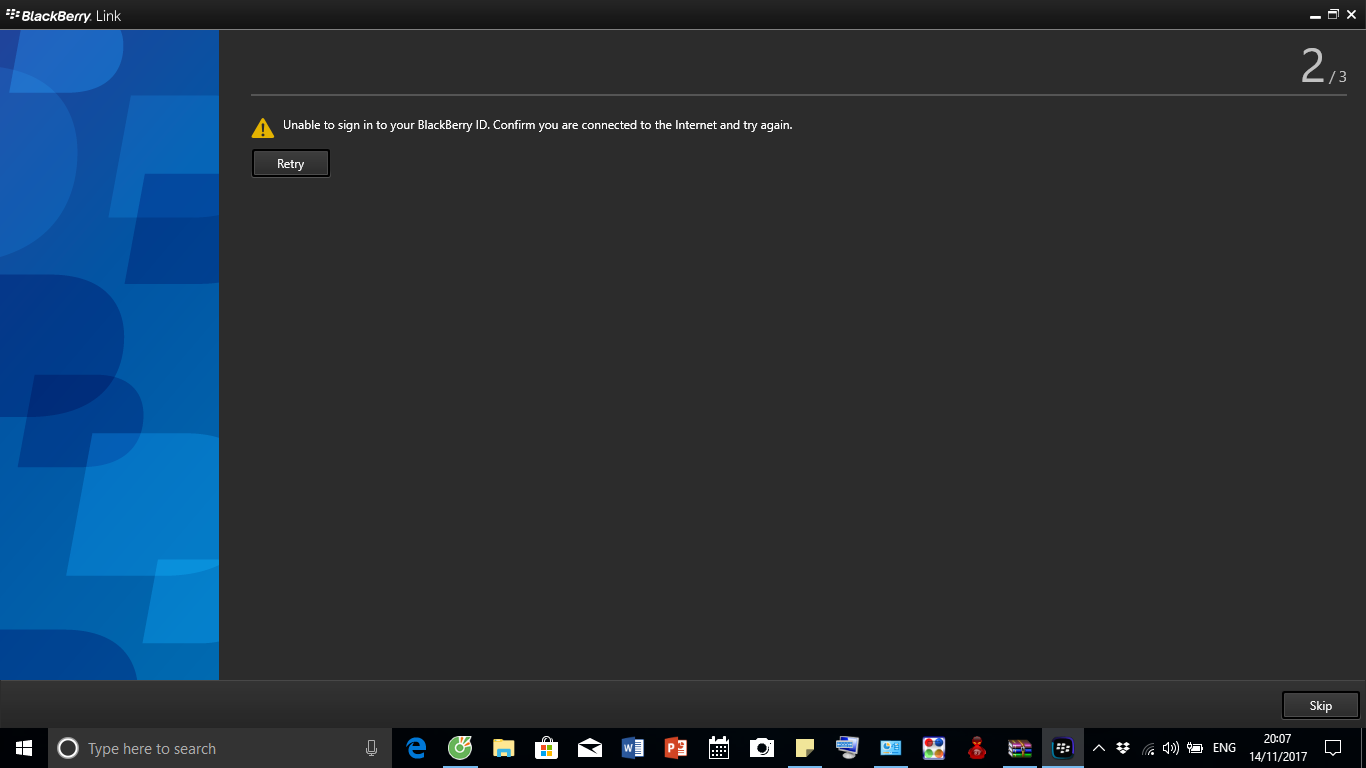Restore down the BlackBerry Link window
The width and height of the screenshot is (1366, 768).
(1333, 15)
